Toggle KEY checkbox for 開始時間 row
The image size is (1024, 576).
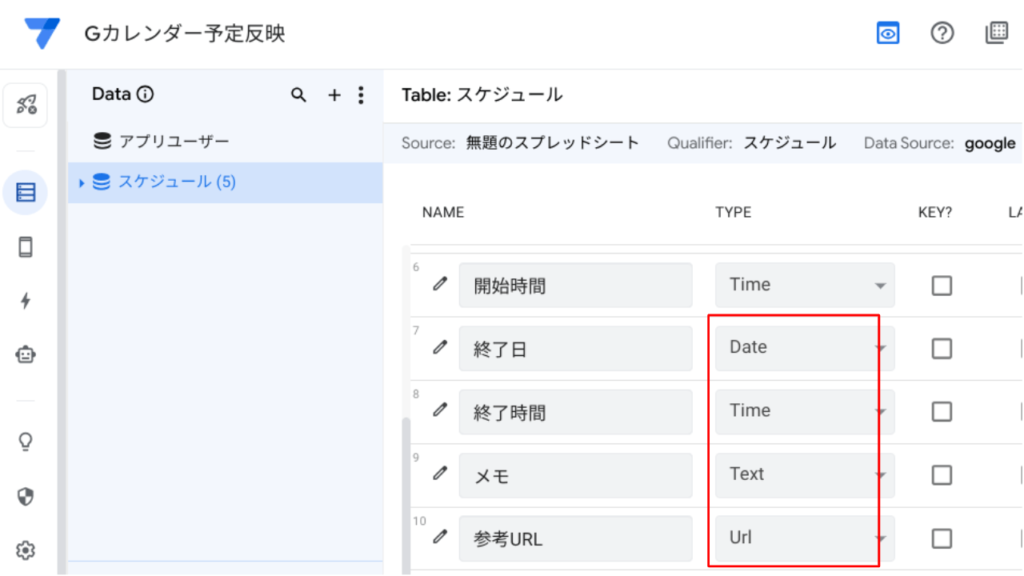pyautogui.click(x=941, y=286)
